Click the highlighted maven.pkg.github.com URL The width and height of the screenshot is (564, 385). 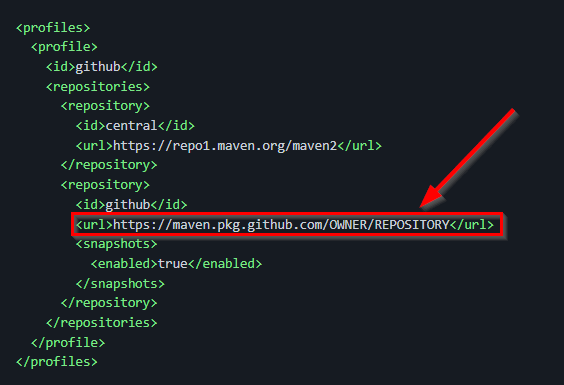(x=285, y=225)
